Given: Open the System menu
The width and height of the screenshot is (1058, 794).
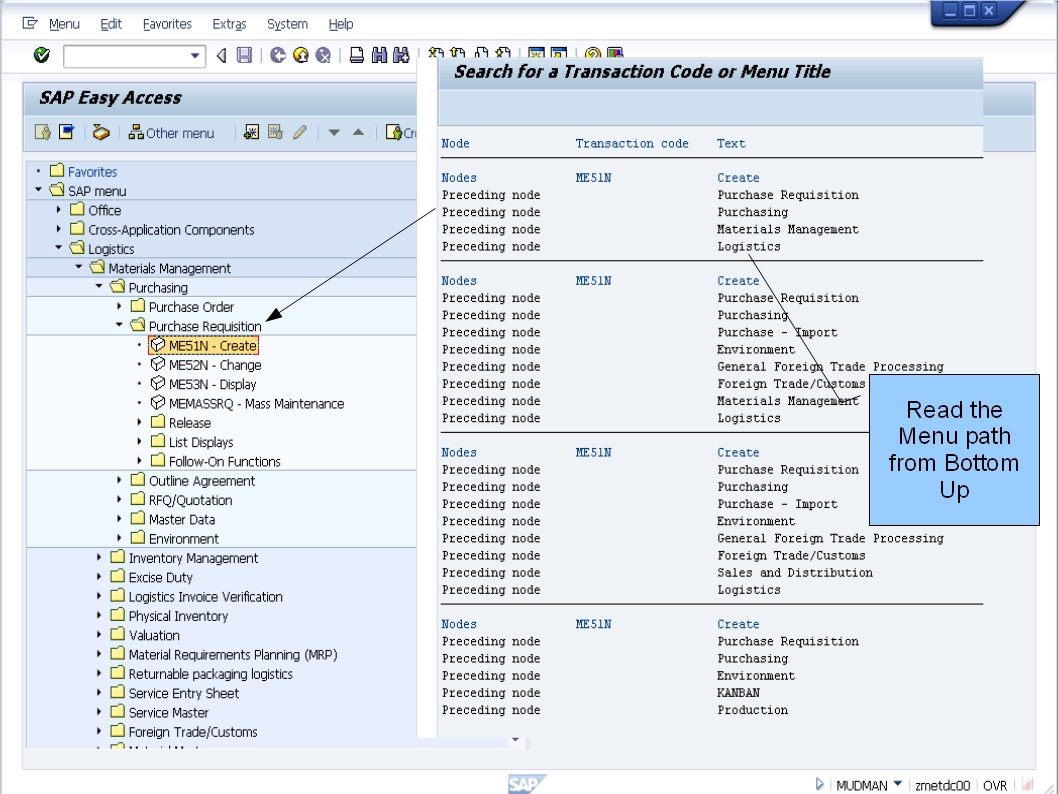Looking at the screenshot, I should point(287,24).
